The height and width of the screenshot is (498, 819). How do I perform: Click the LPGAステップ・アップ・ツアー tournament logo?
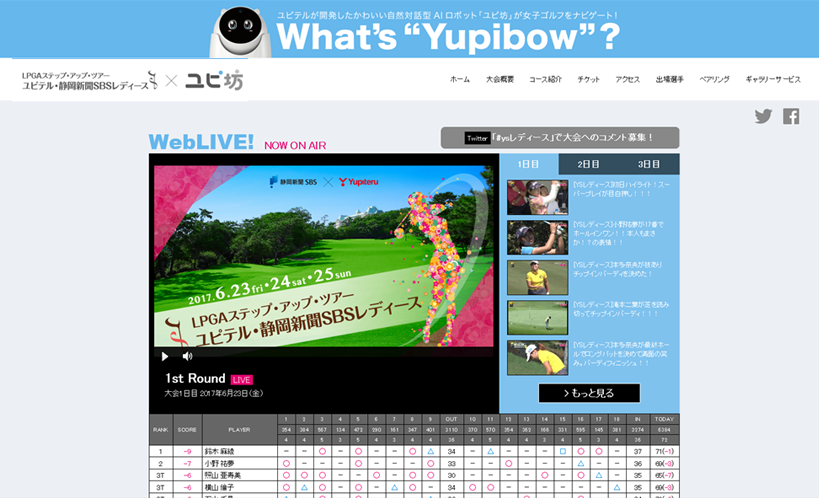89,80
